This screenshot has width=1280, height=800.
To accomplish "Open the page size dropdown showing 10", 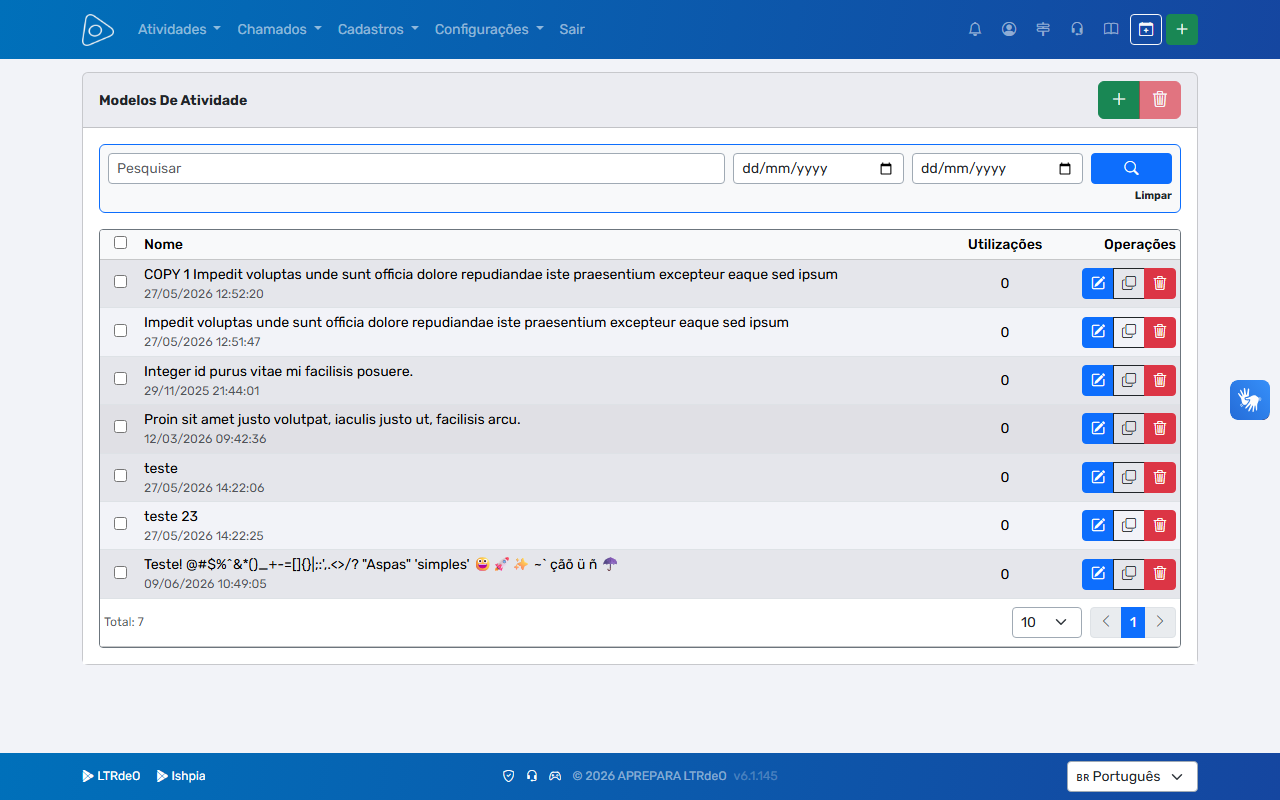I will (1047, 622).
